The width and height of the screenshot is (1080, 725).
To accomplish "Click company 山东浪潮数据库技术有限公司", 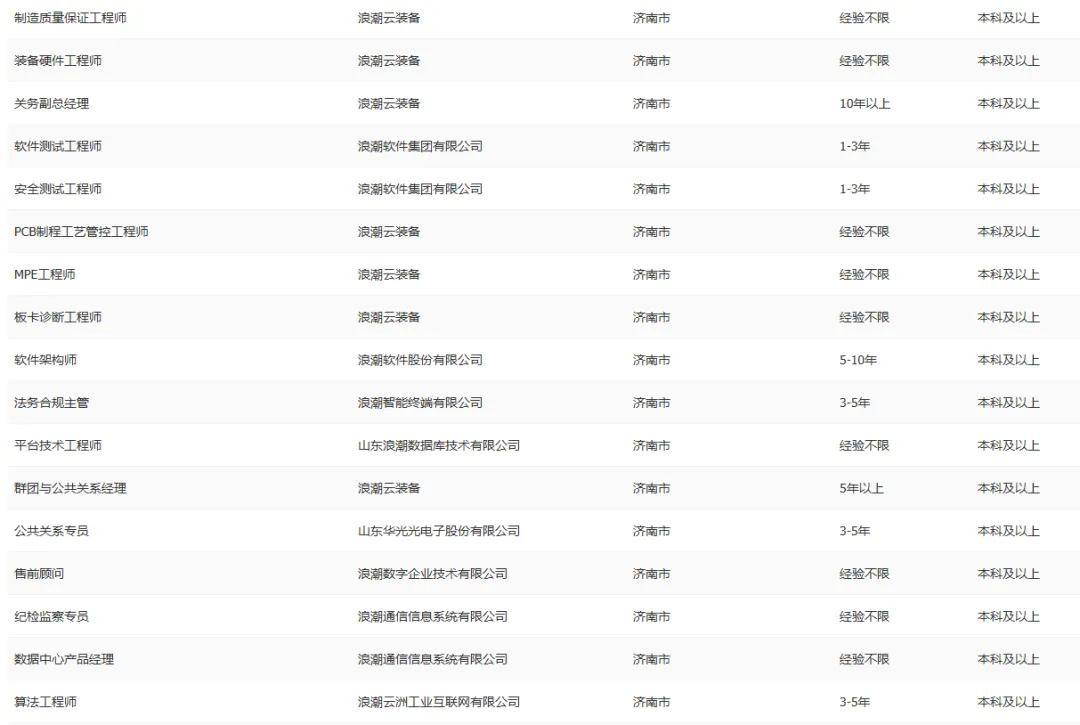I will coord(439,445).
